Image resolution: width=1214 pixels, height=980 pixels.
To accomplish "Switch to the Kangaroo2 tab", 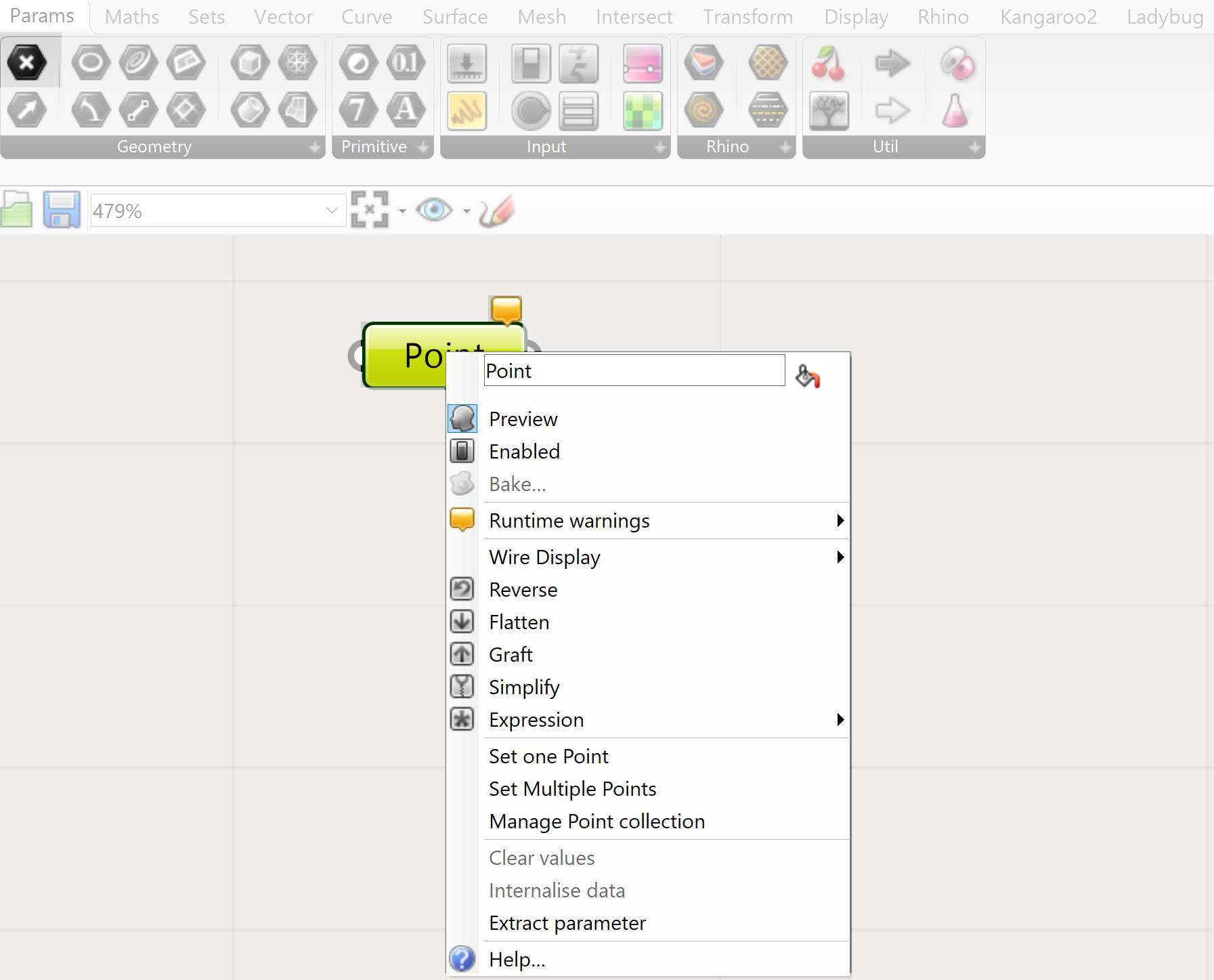I will (x=1048, y=17).
